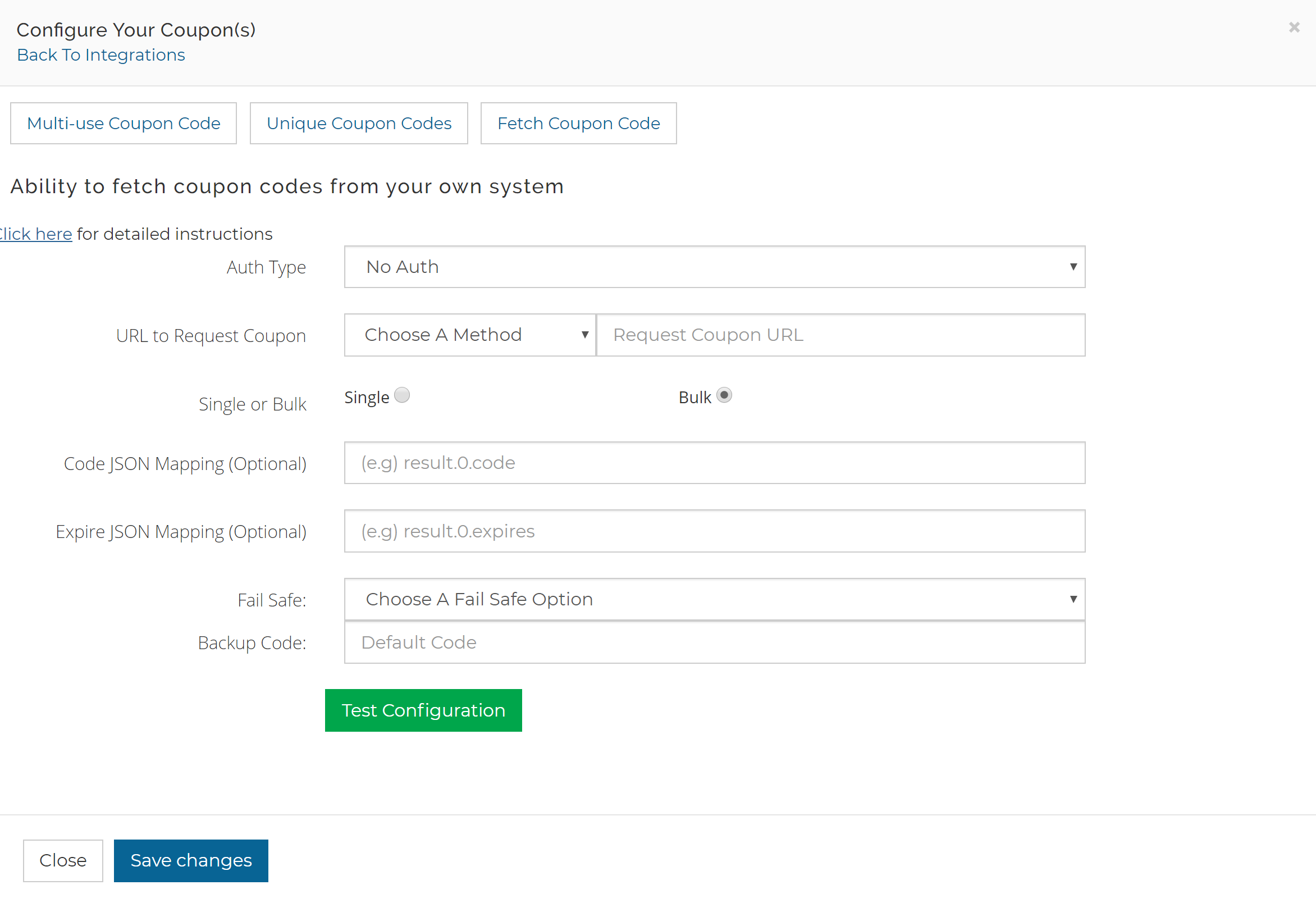Click the Request Coupon URL field
1316x903 pixels.
click(x=840, y=334)
